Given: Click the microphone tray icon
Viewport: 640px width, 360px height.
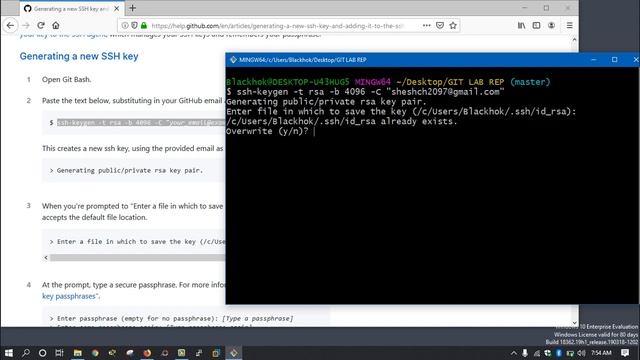Looking at the screenshot, I should [x=525, y=353].
